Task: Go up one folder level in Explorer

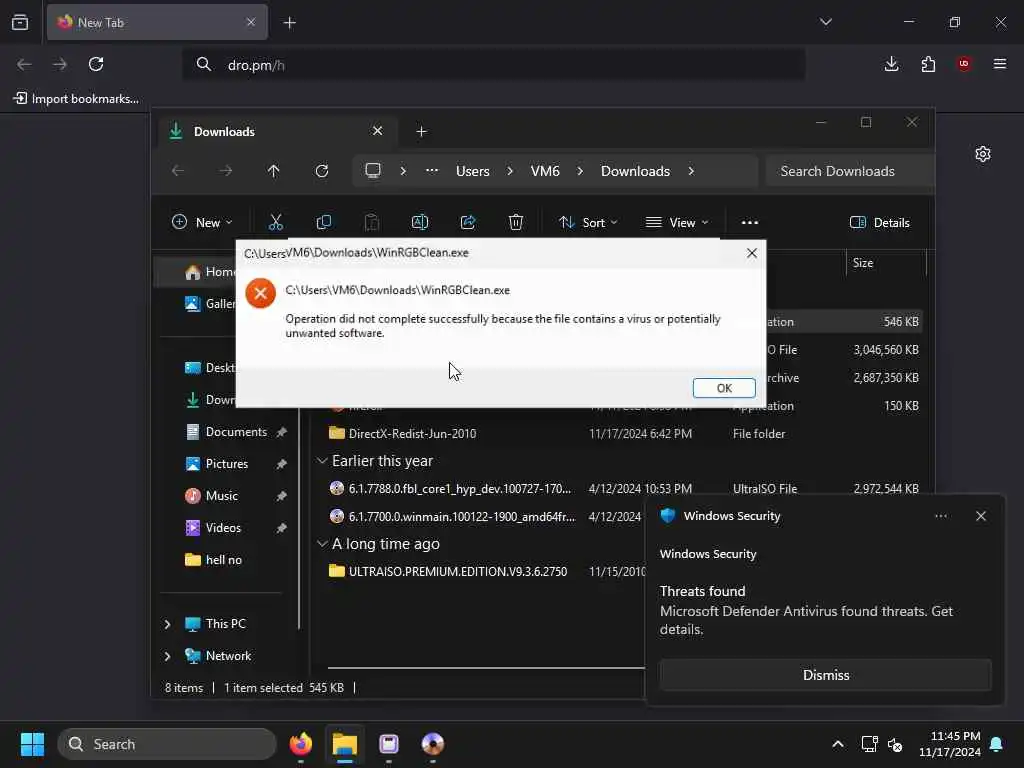Action: point(274,171)
